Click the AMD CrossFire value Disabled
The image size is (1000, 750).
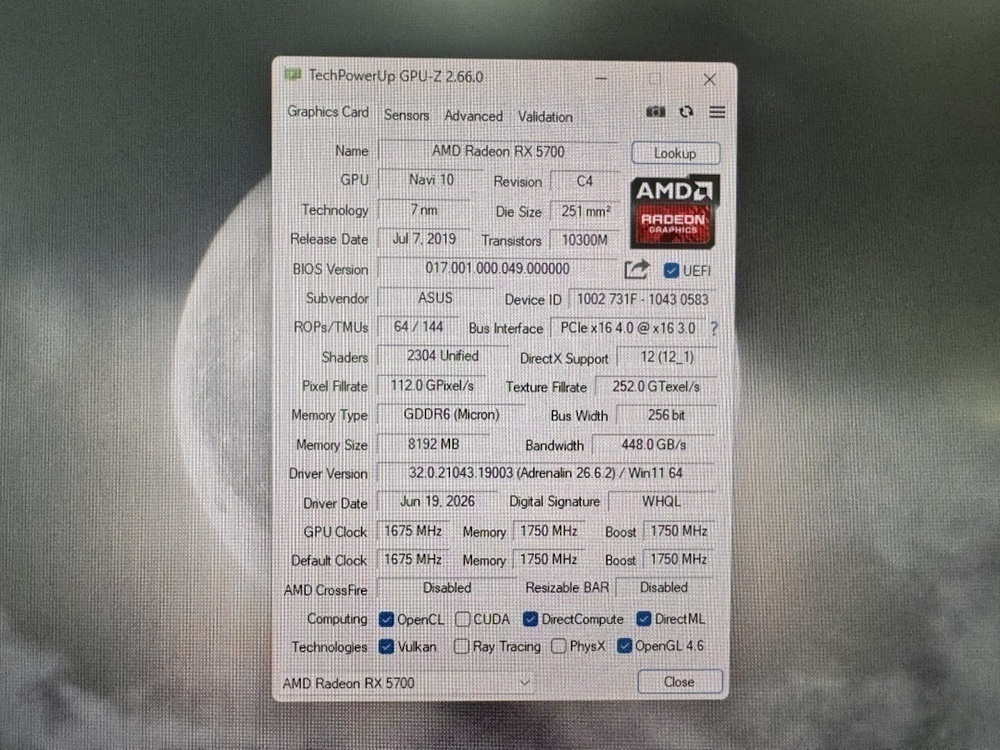(447, 587)
